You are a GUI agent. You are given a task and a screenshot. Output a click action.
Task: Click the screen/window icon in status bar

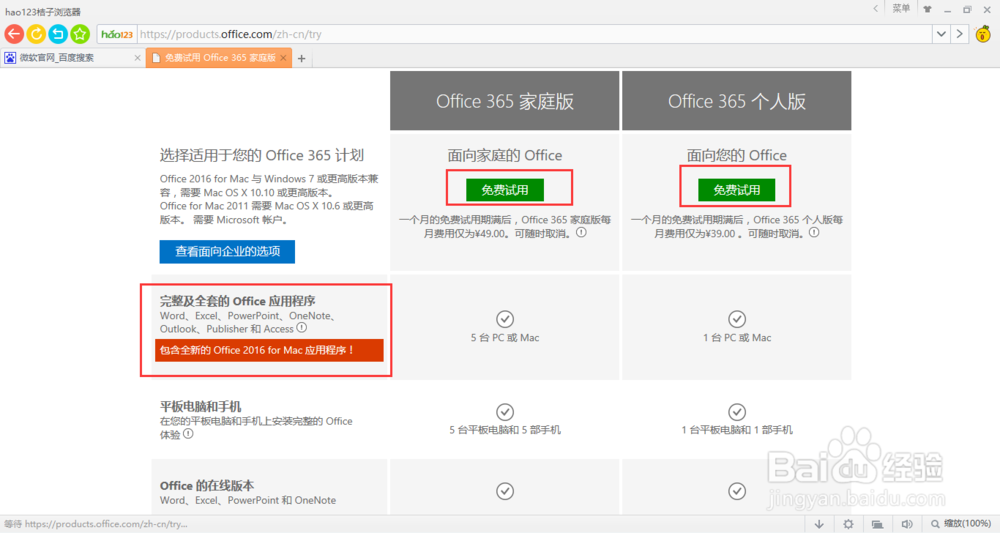(x=878, y=524)
